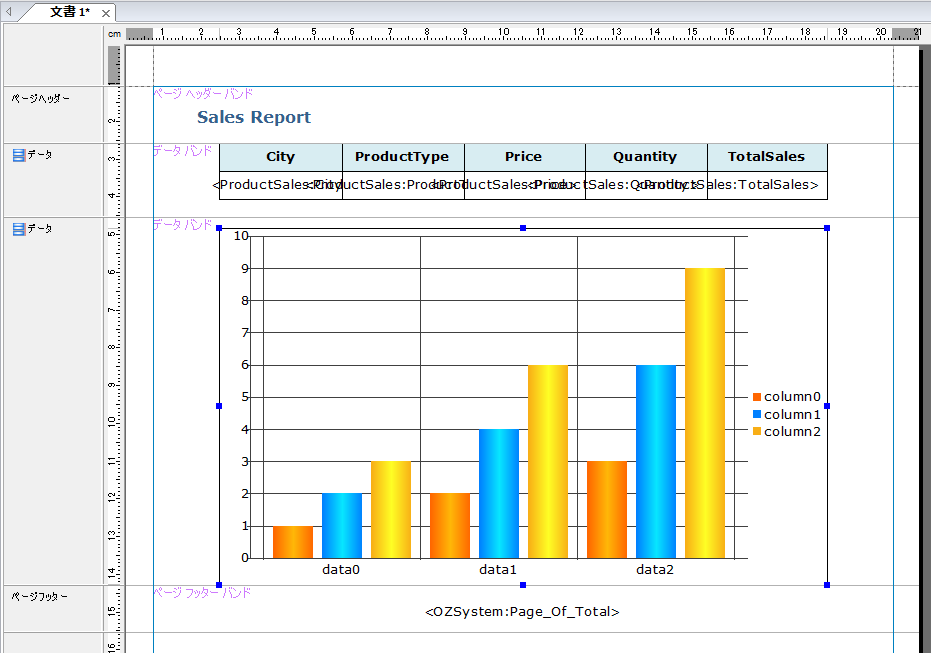Screen dimensions: 931x653
Task: Select the OZSystem:Page_Of_Total footer label
Action: tap(522, 611)
